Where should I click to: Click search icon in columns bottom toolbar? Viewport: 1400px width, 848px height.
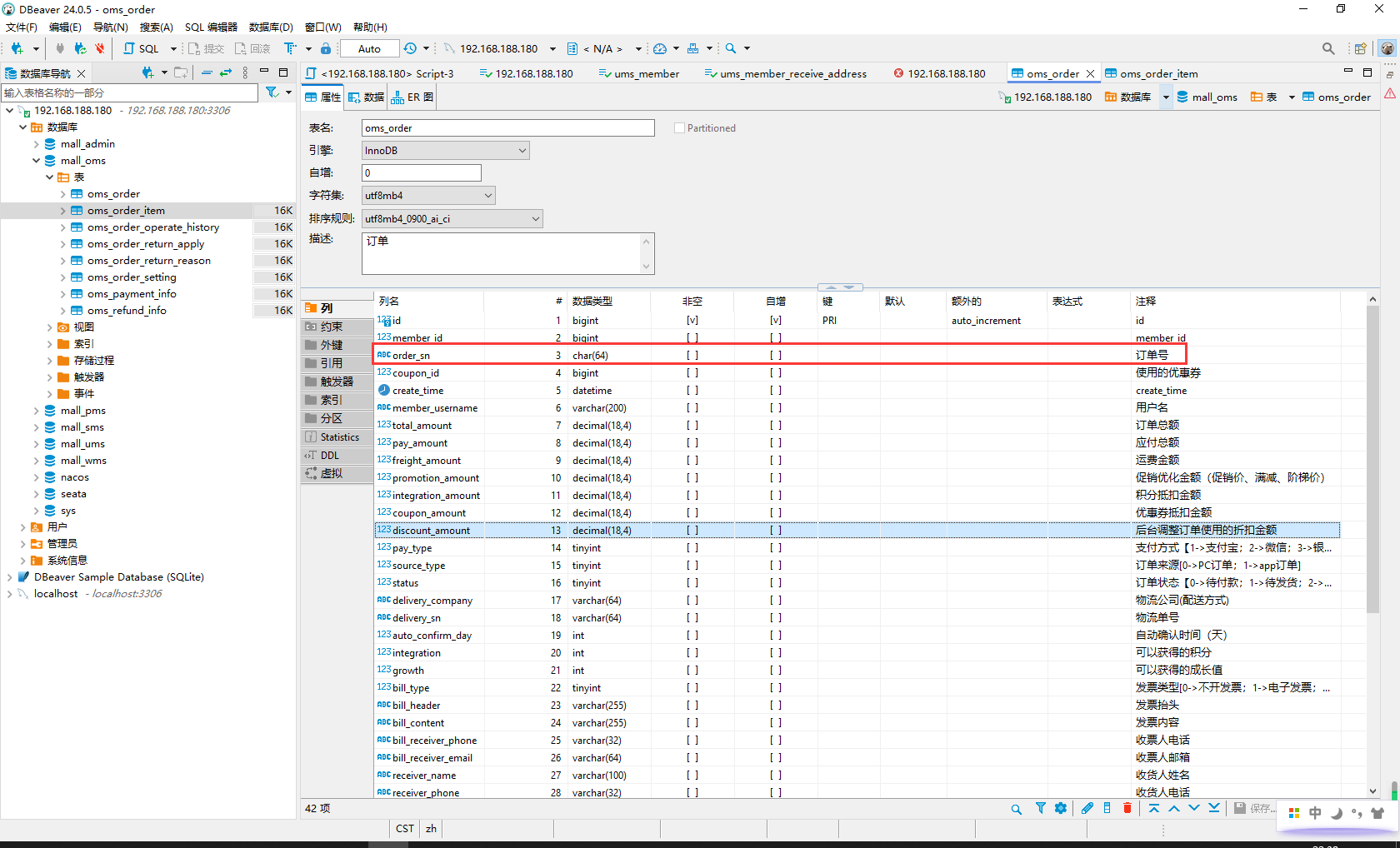tap(1017, 809)
